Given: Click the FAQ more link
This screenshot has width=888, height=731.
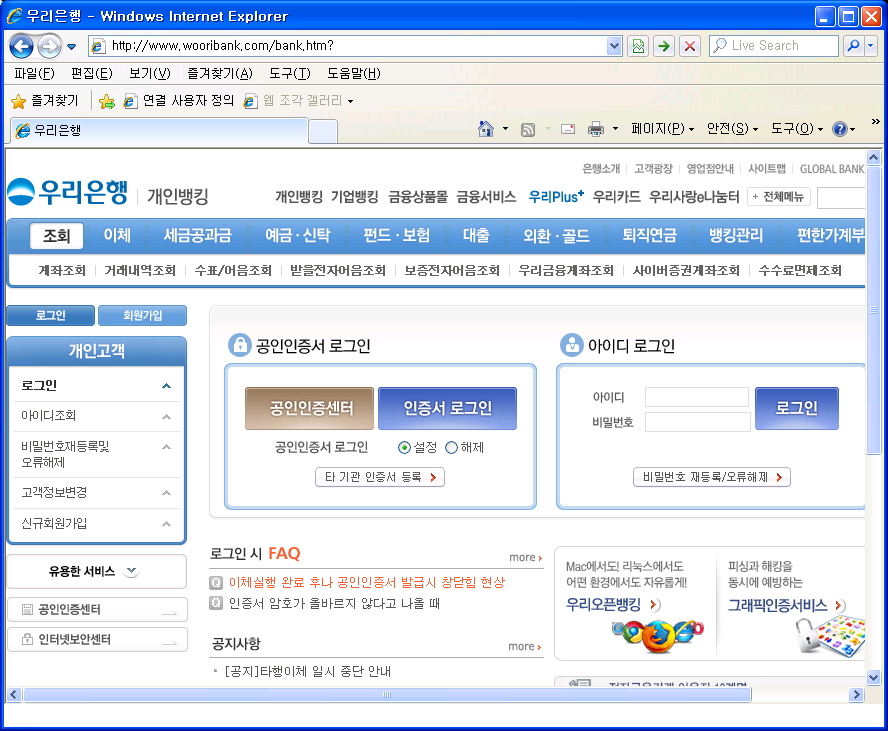Looking at the screenshot, I should [526, 558].
